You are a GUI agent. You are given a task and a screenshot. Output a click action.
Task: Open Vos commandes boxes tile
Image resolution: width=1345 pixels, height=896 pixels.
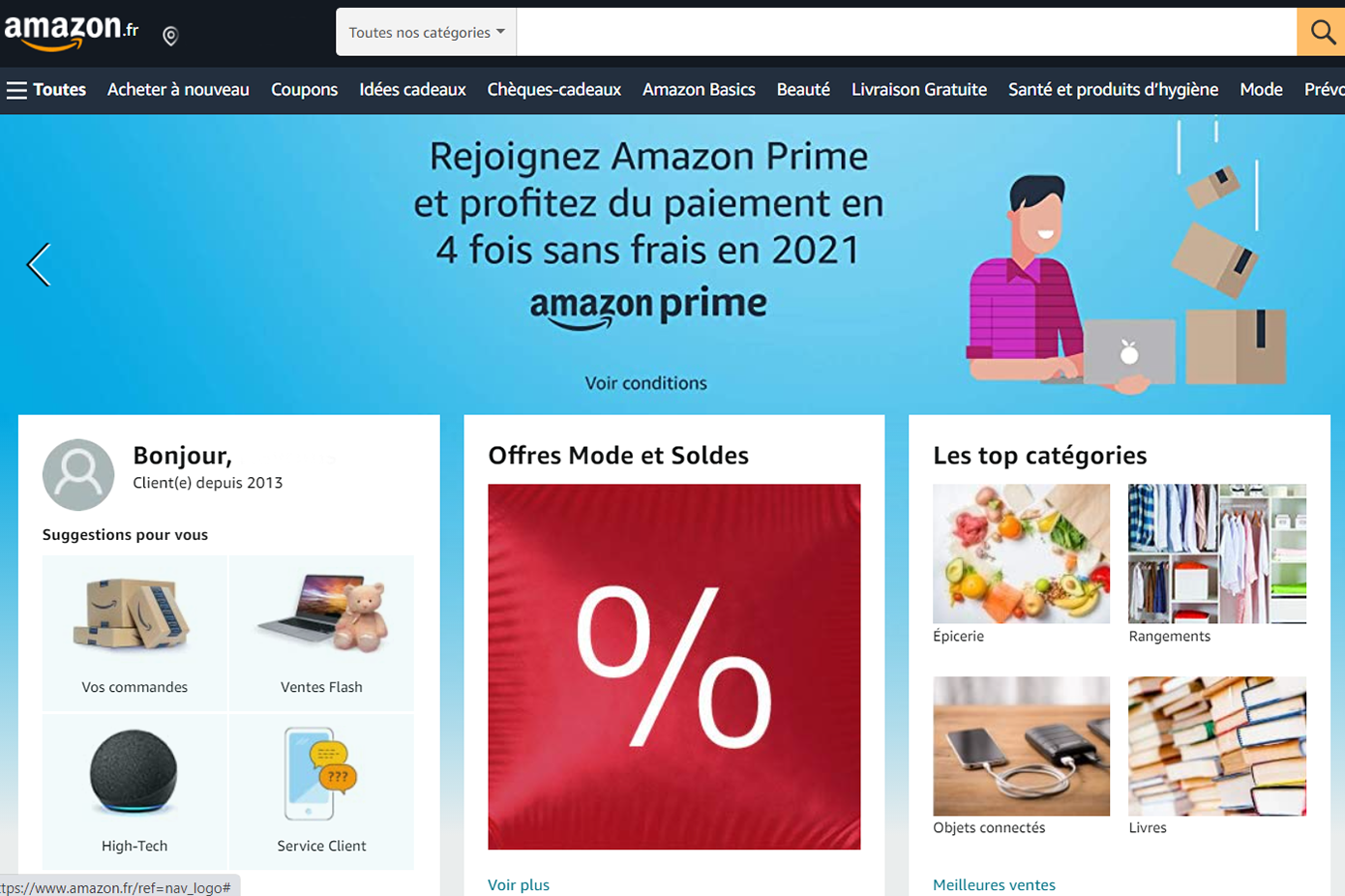134,633
